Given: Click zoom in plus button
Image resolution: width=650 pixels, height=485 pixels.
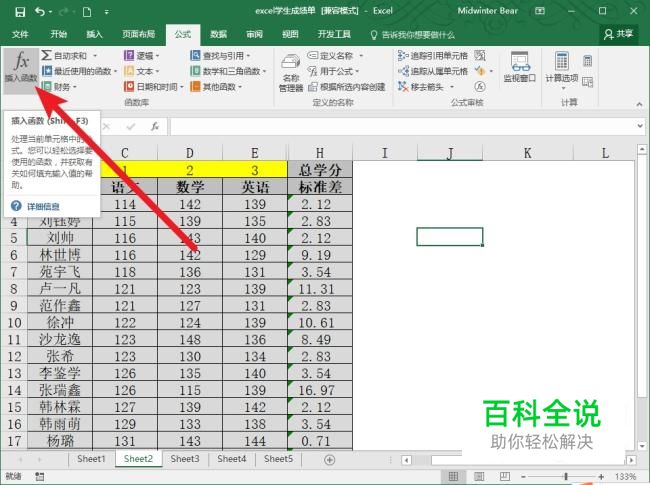Looking at the screenshot, I should pyautogui.click(x=601, y=477).
